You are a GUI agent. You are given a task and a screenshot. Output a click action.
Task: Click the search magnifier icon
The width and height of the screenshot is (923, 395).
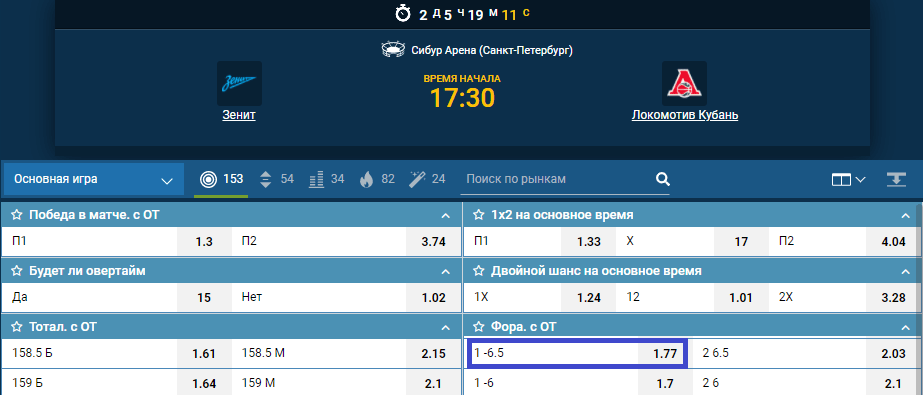pyautogui.click(x=663, y=179)
